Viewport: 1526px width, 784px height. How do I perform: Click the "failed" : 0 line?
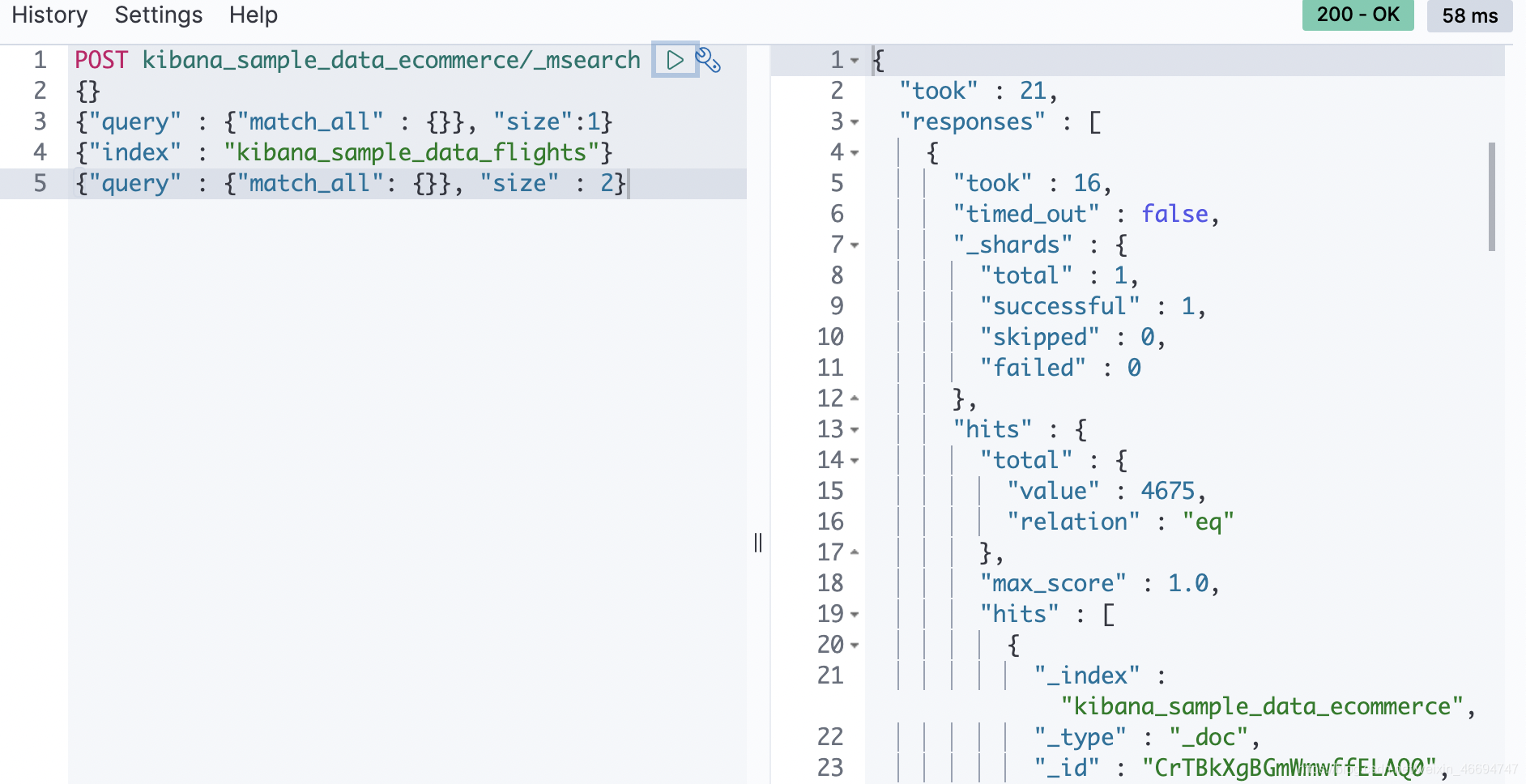[1060, 368]
